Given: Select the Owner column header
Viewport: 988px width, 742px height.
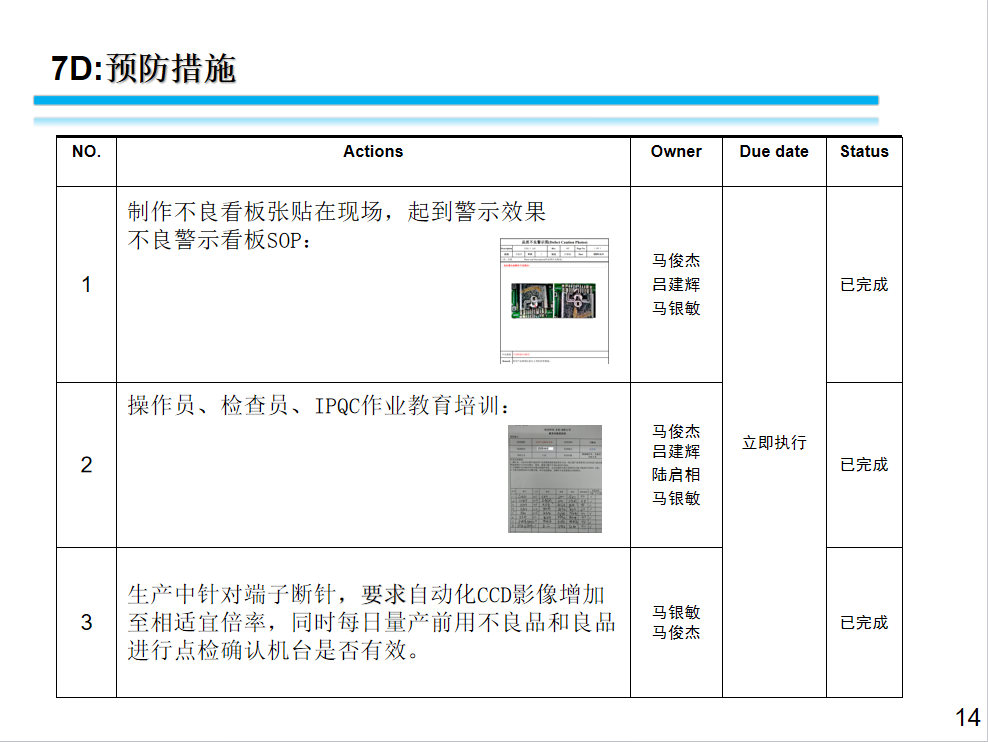Looking at the screenshot, I should tap(676, 152).
